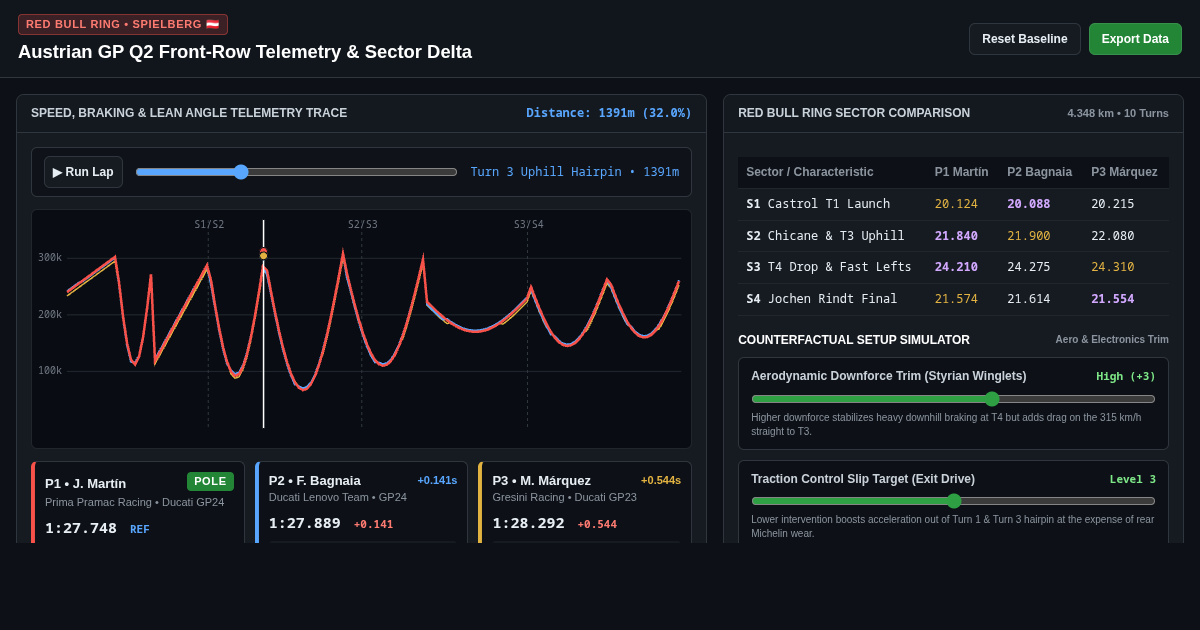Viewport: 1200px width, 630px height.
Task: Click Bagnaia's S1 time 20.088
Action: [x=1029, y=204]
